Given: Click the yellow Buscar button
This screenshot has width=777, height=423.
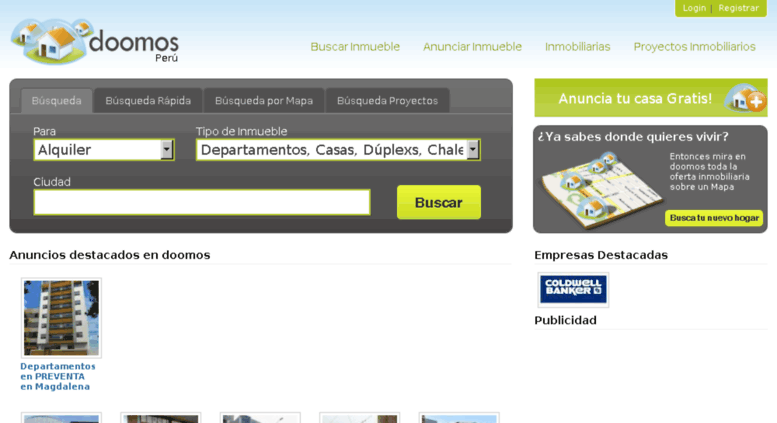Looking at the screenshot, I should click(x=439, y=202).
